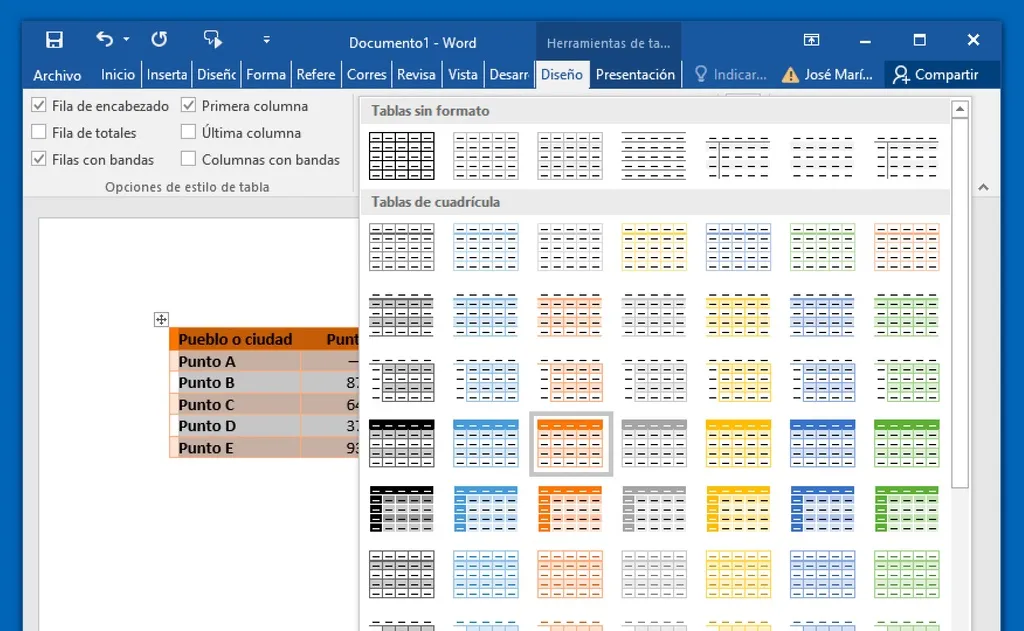Enable Última columna
The image size is (1024, 631).
tap(187, 132)
